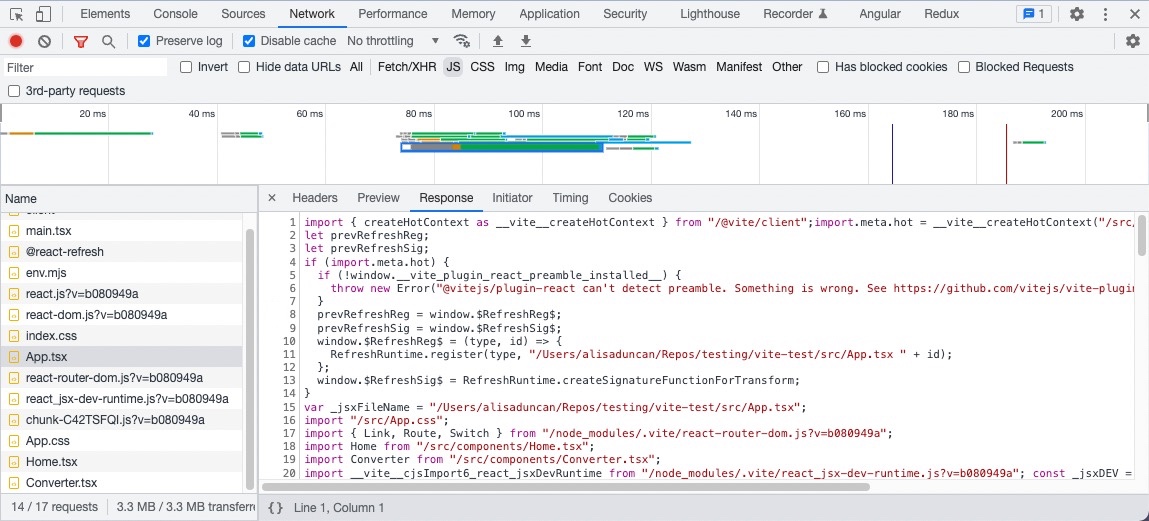Pretty print response with braces icon
This screenshot has width=1149, height=521.
(x=276, y=508)
